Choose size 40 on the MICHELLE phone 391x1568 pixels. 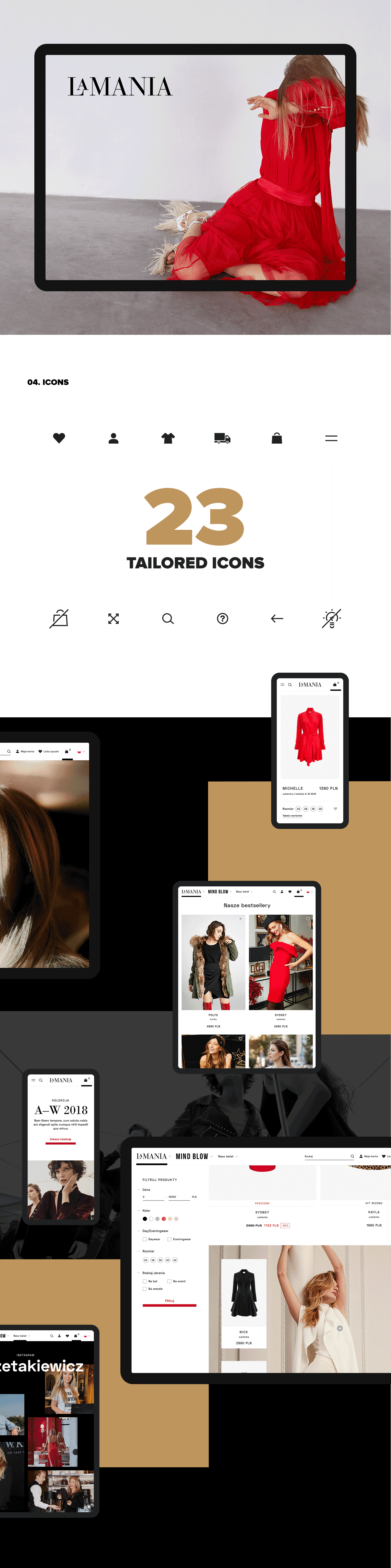[x=320, y=809]
